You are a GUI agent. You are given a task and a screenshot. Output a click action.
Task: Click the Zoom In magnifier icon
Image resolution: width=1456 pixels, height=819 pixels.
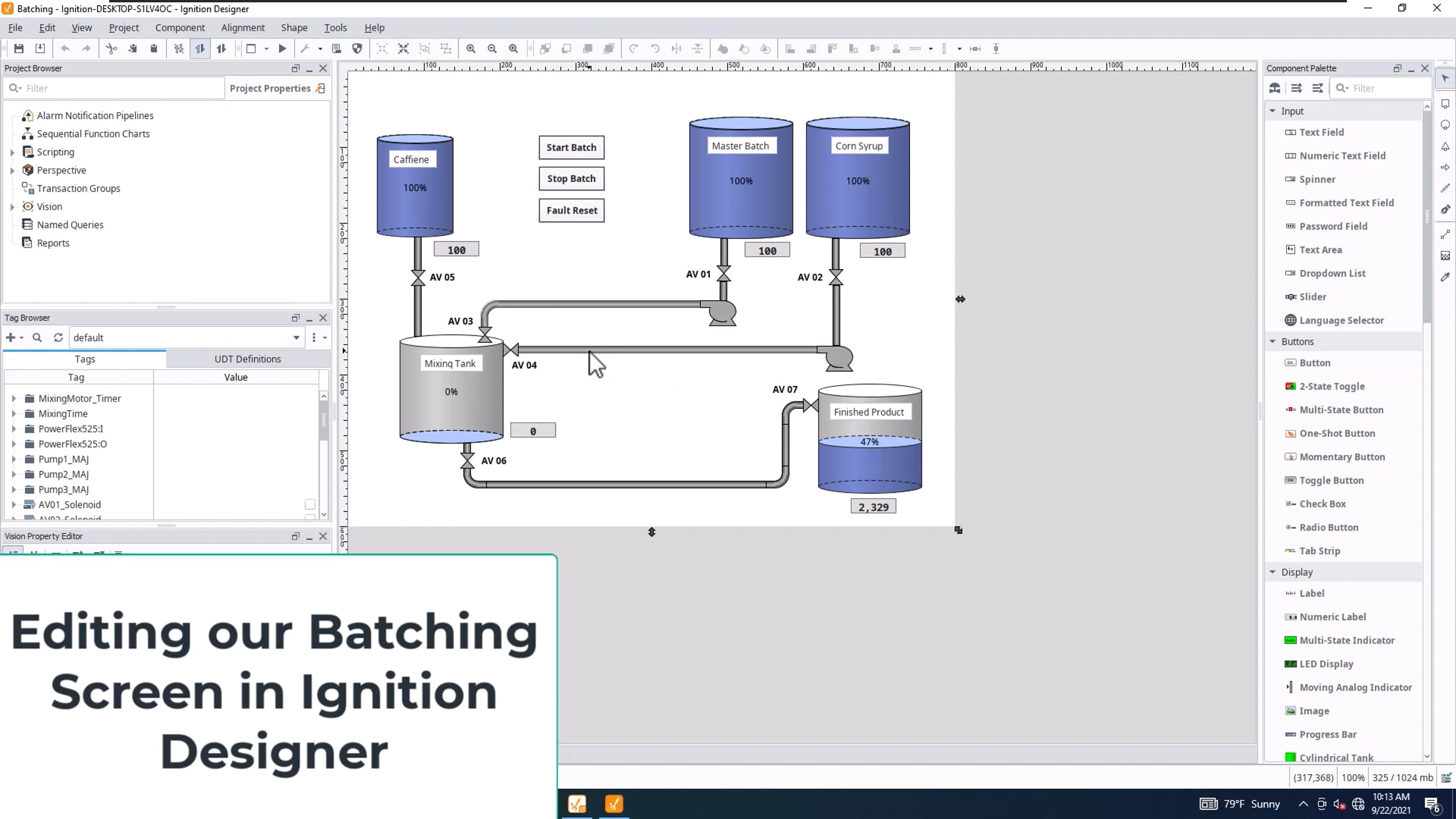click(471, 49)
